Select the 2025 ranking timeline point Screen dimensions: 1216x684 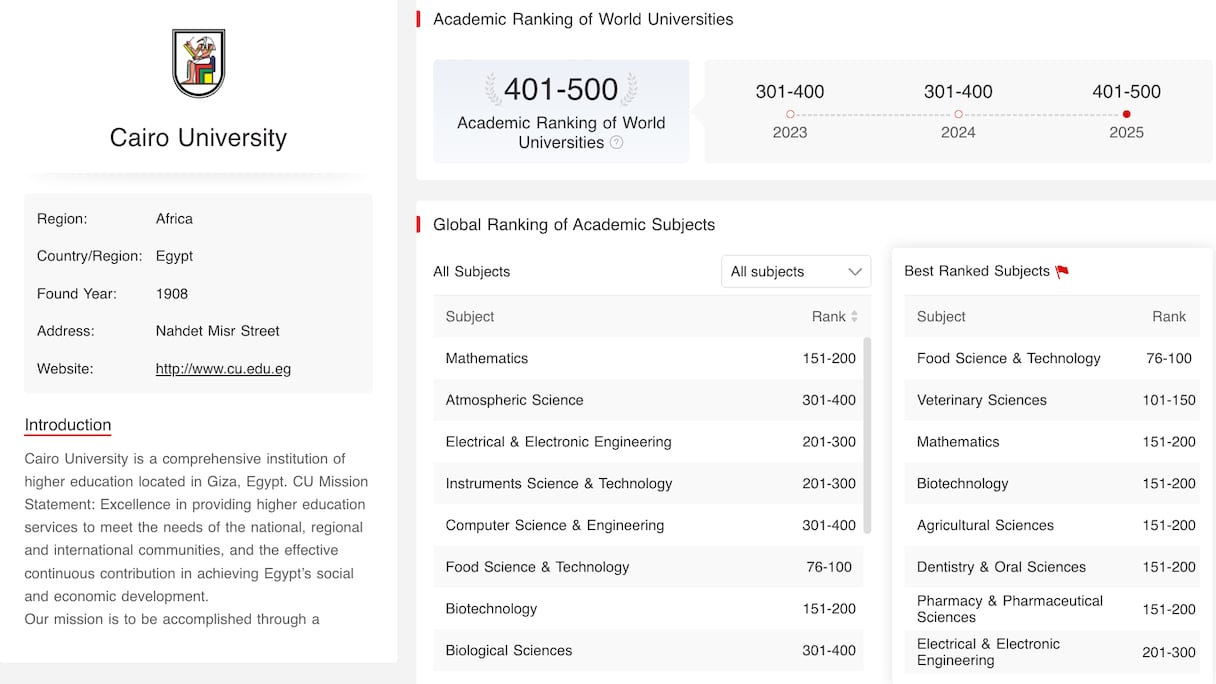click(x=1126, y=114)
